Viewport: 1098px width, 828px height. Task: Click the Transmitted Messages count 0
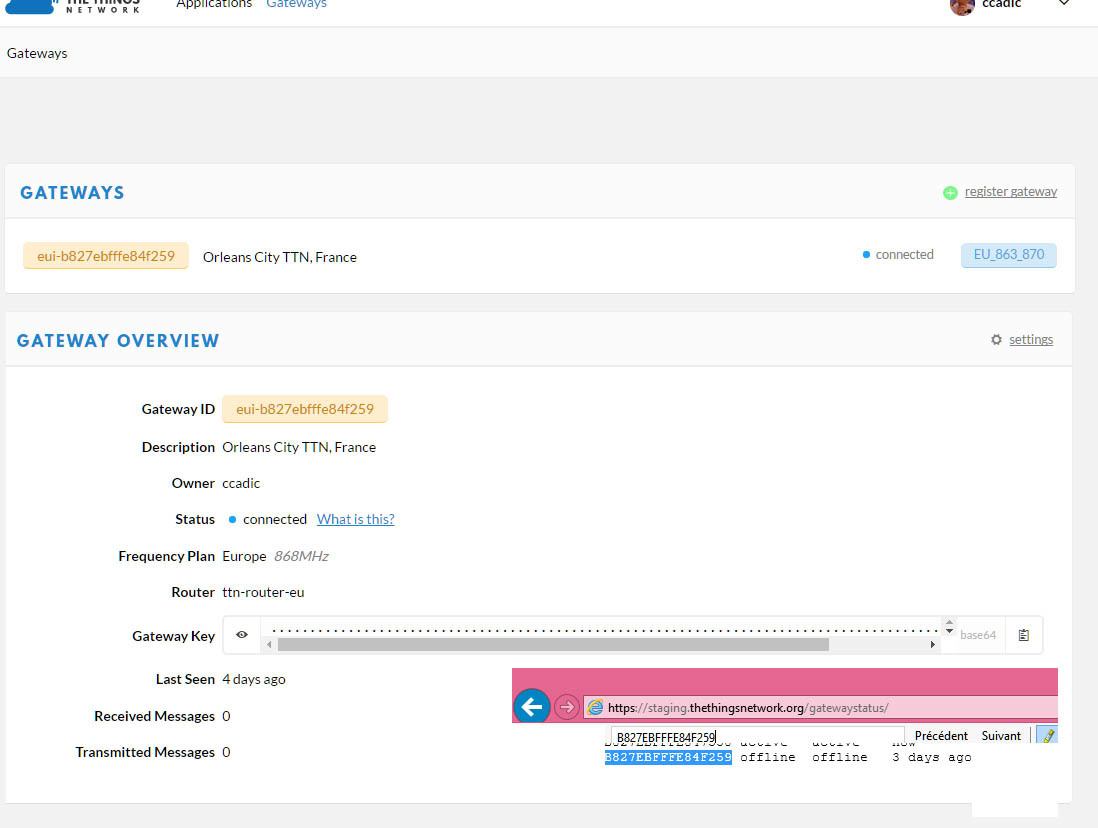pos(226,752)
